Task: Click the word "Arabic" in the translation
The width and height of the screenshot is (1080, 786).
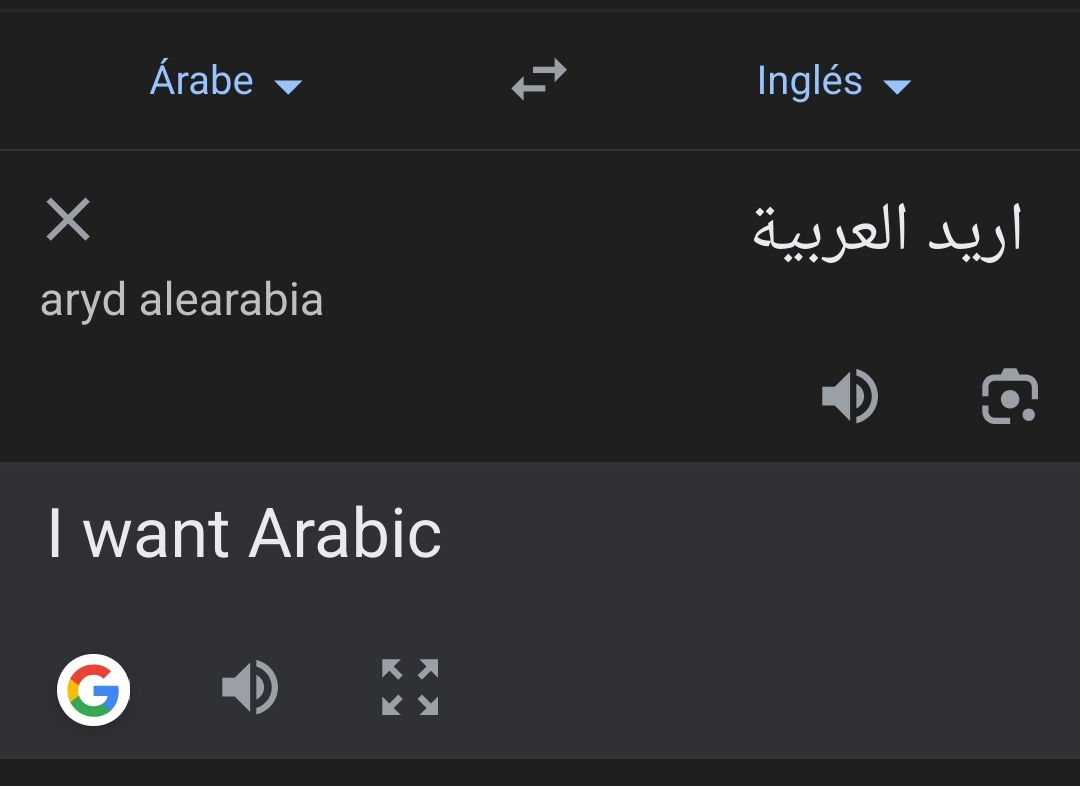Action: coord(345,533)
